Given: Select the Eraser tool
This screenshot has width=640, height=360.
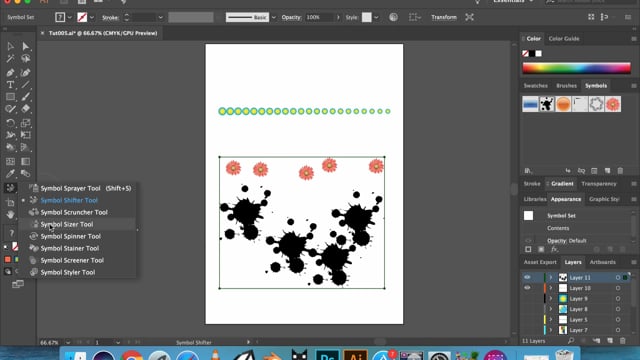Looking at the screenshot, I should [x=25, y=109].
